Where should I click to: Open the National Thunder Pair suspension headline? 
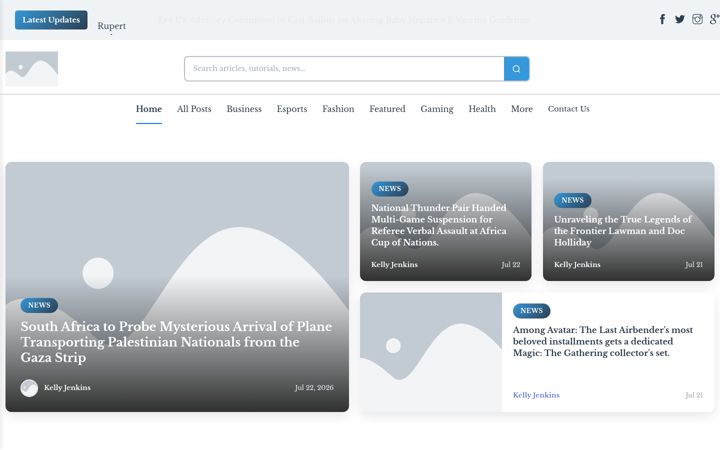point(439,225)
